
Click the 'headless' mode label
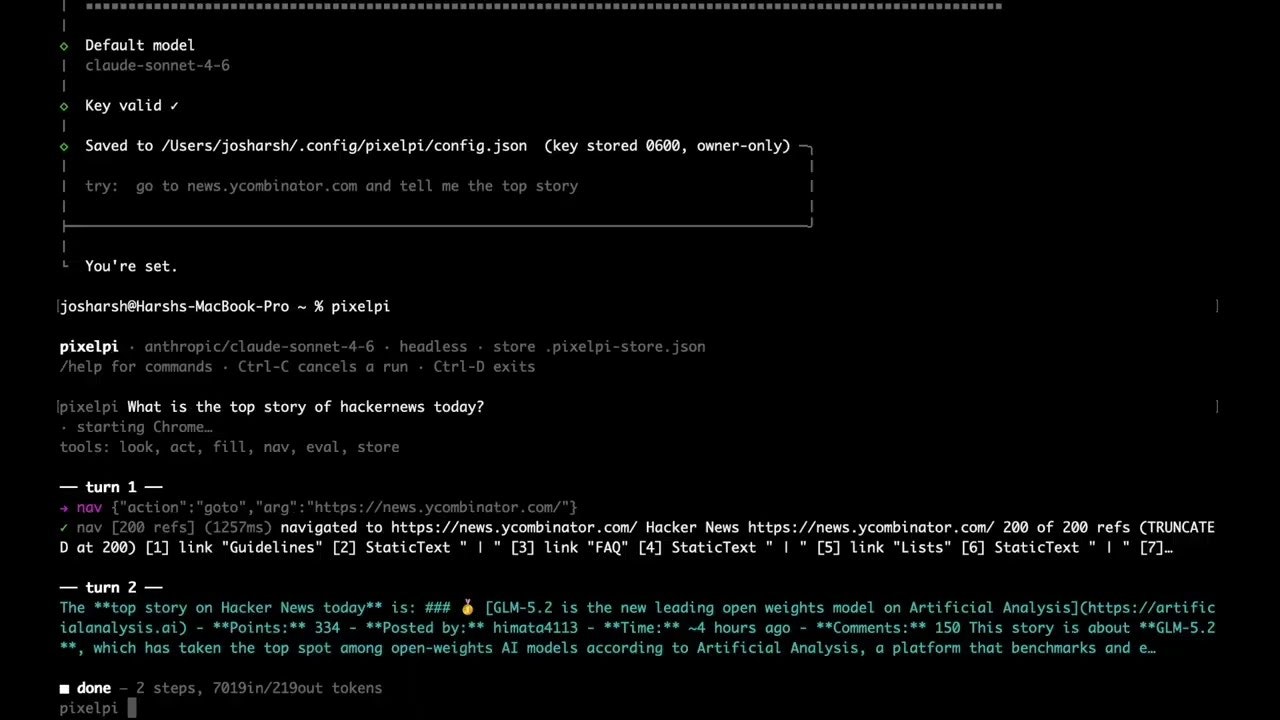[433, 347]
